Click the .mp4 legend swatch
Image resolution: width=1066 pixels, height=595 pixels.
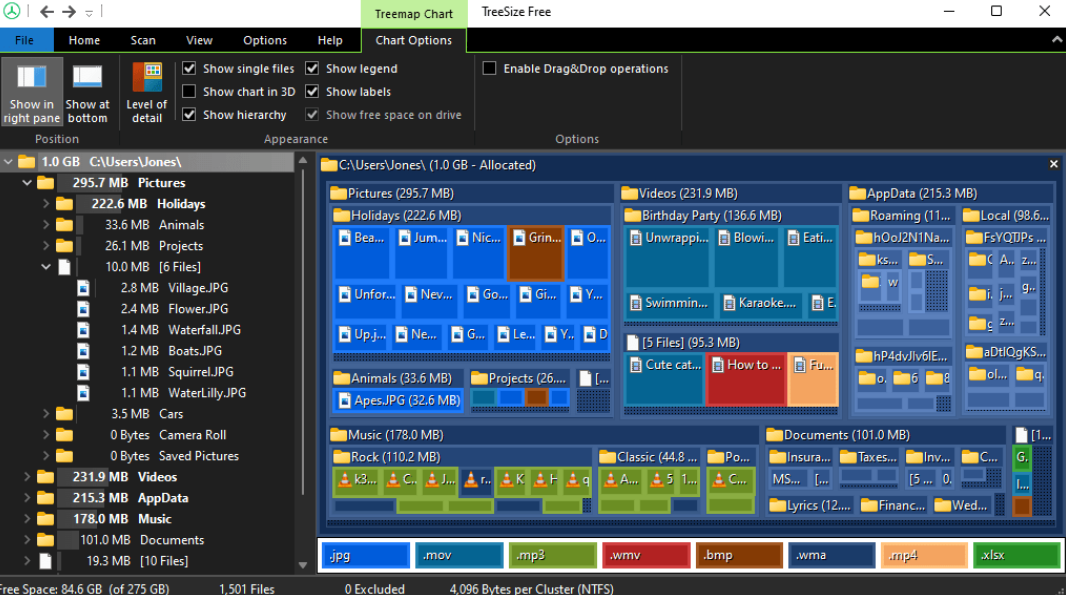925,556
